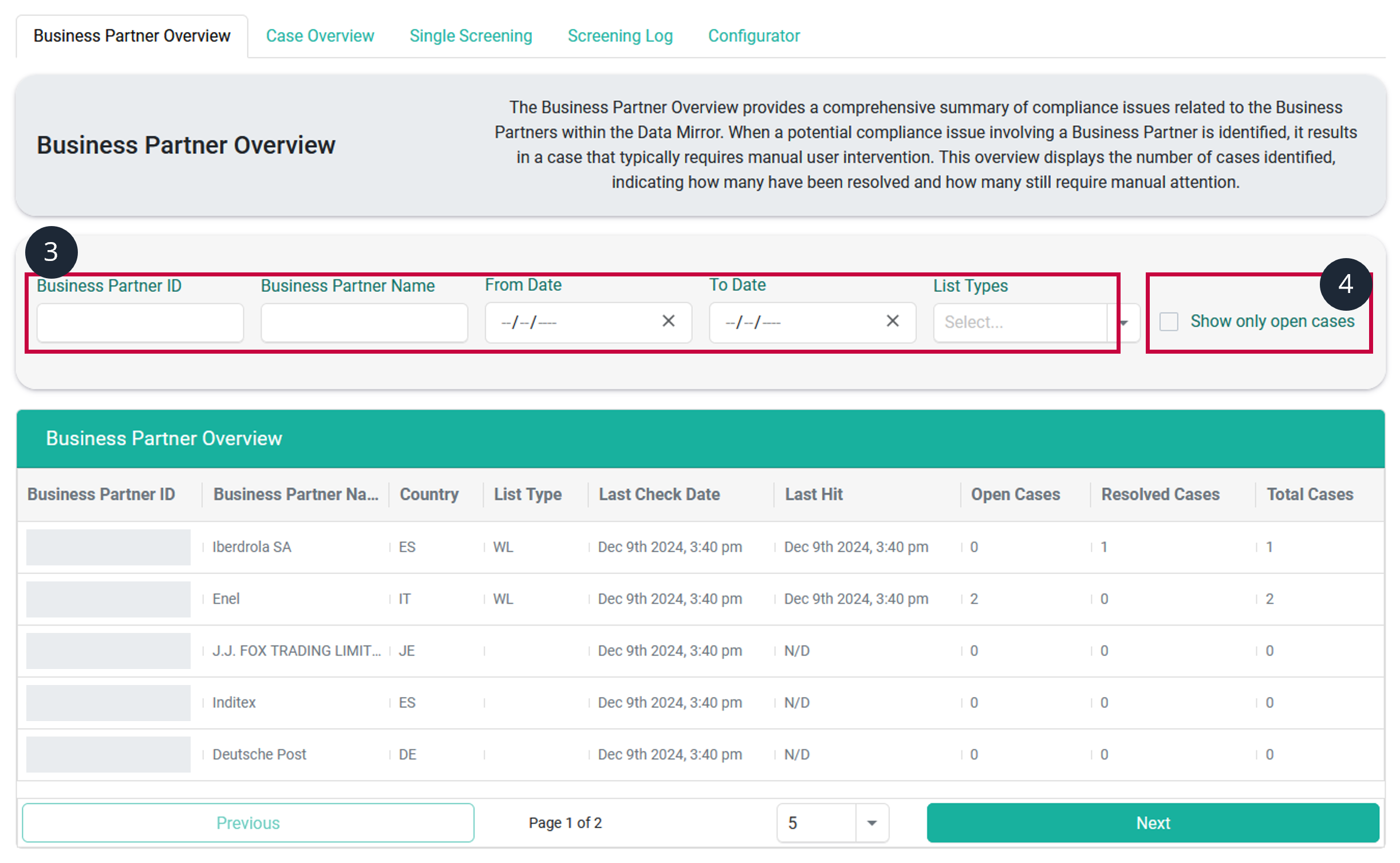Screen dimensions: 1400x863
Task: Click the country code DE for Deutsche Post
Action: click(408, 755)
